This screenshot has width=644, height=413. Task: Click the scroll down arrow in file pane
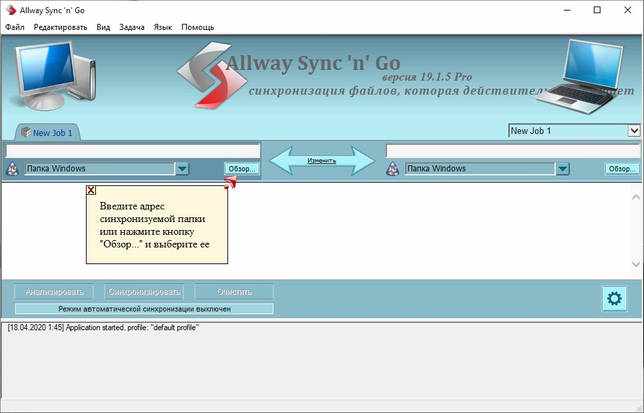[x=636, y=264]
